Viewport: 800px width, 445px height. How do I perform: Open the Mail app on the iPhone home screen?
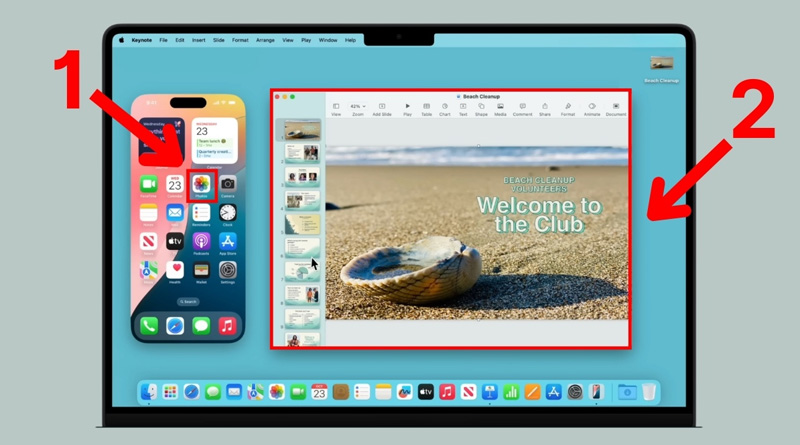point(175,213)
